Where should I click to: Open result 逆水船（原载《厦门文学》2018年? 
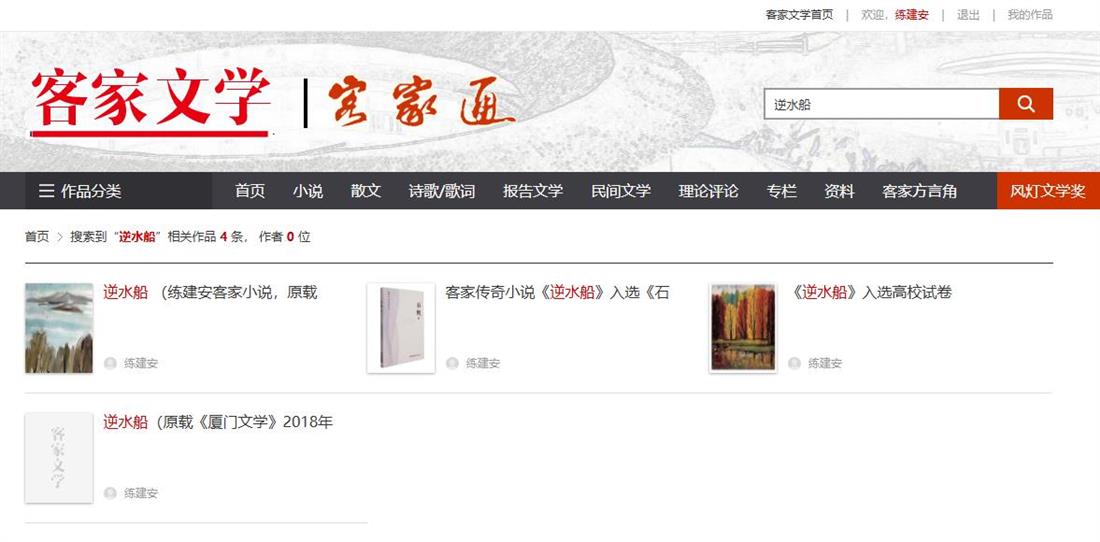pos(218,422)
